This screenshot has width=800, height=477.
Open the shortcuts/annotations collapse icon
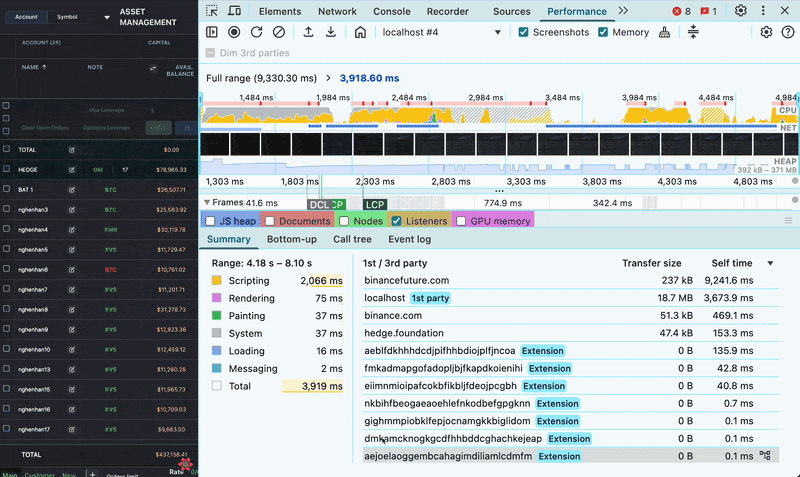click(693, 32)
